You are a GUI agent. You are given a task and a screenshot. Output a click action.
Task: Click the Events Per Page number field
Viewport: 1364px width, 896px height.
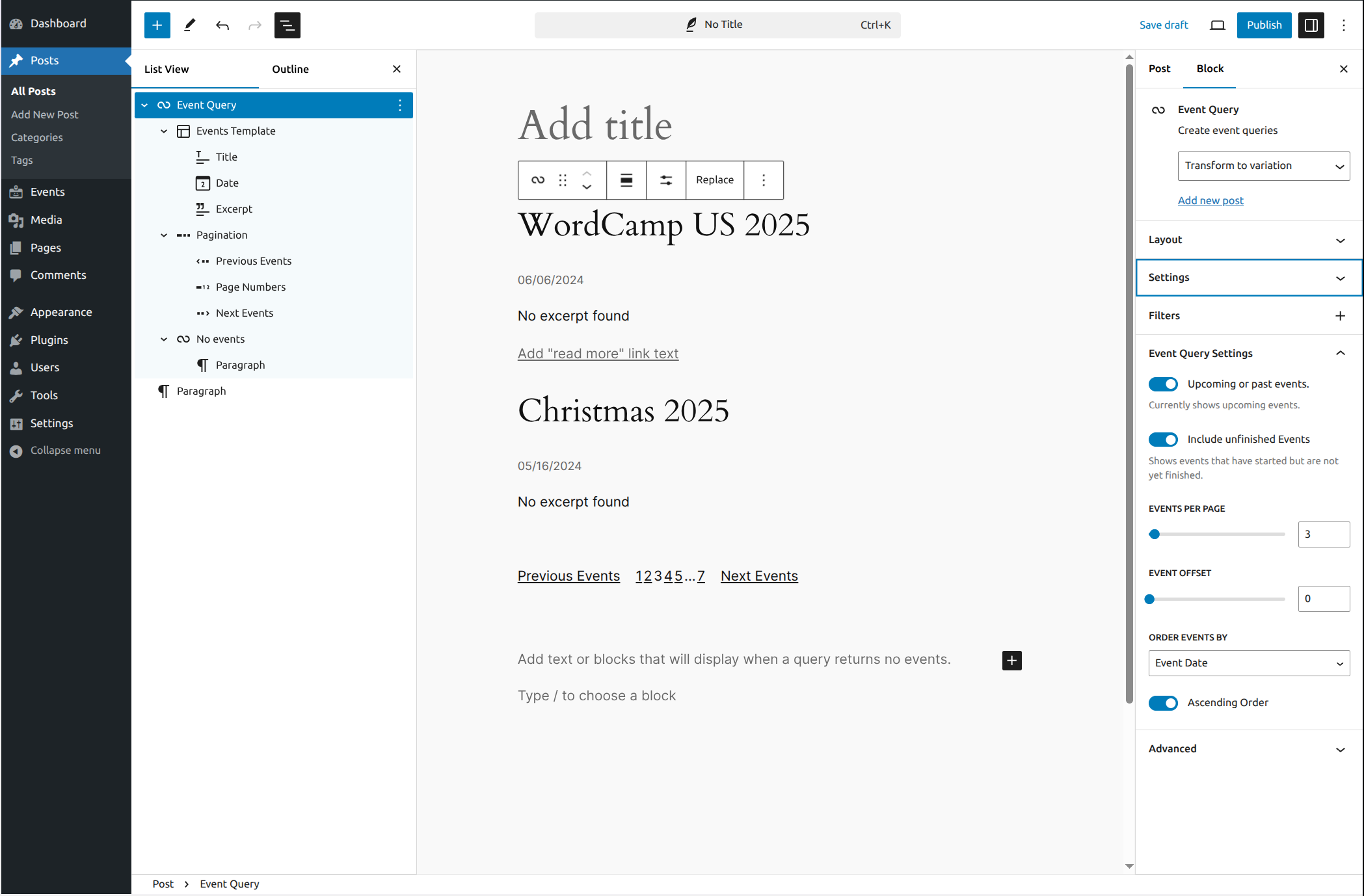coord(1324,534)
